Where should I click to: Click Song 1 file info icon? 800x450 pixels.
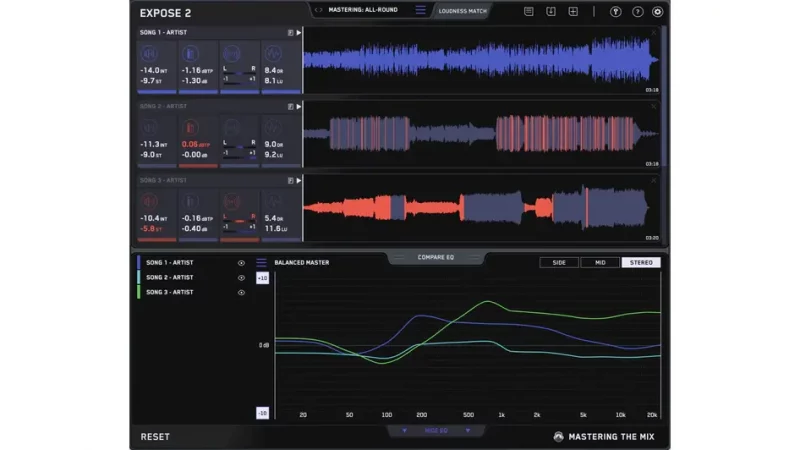pyautogui.click(x=290, y=33)
